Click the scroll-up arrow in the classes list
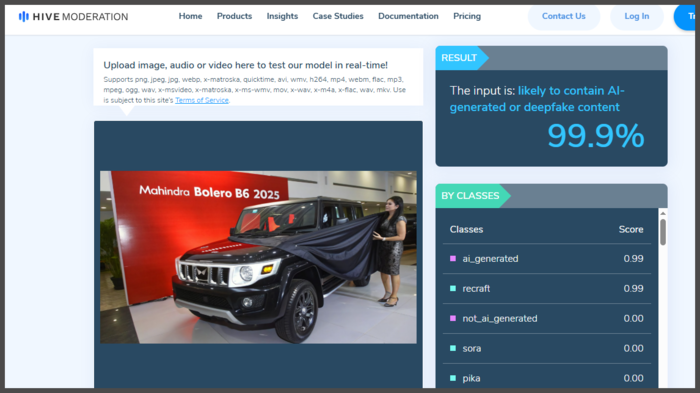Screen dimensions: 700x393 pyautogui.click(x=663, y=213)
